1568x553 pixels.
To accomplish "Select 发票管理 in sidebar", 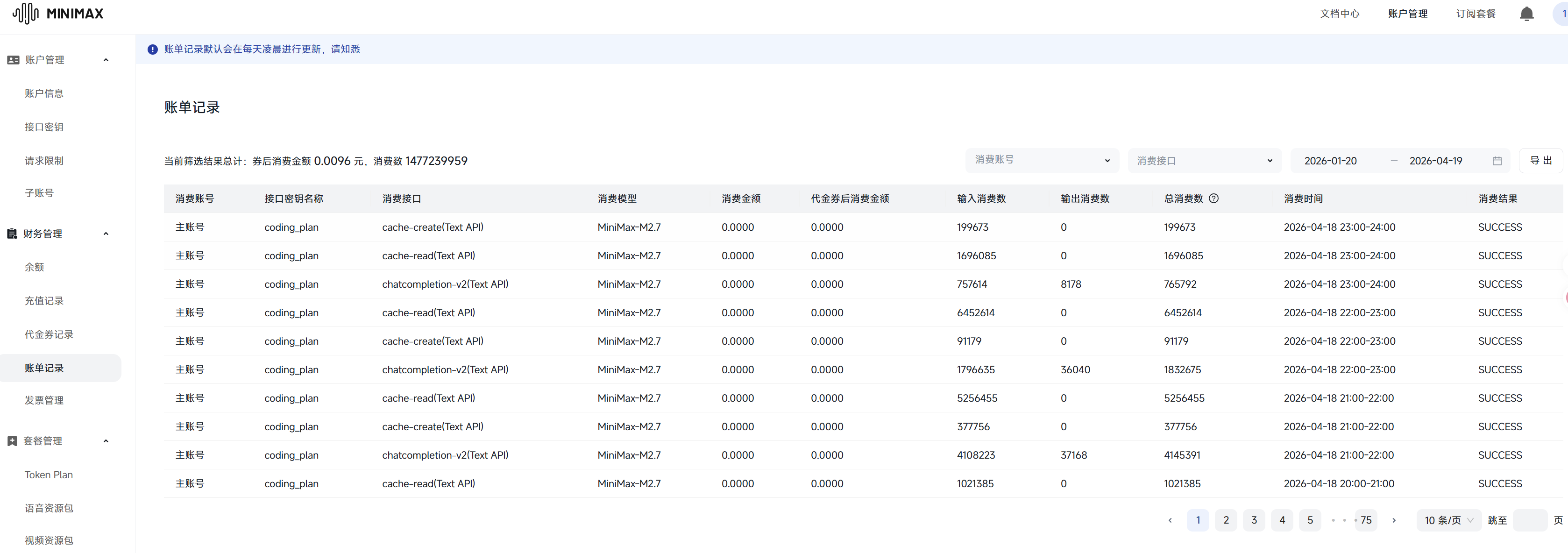I will pyautogui.click(x=44, y=400).
